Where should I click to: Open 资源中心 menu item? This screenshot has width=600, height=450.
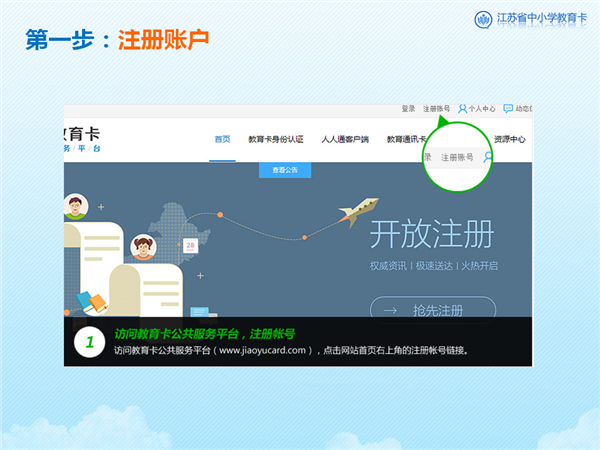point(509,139)
